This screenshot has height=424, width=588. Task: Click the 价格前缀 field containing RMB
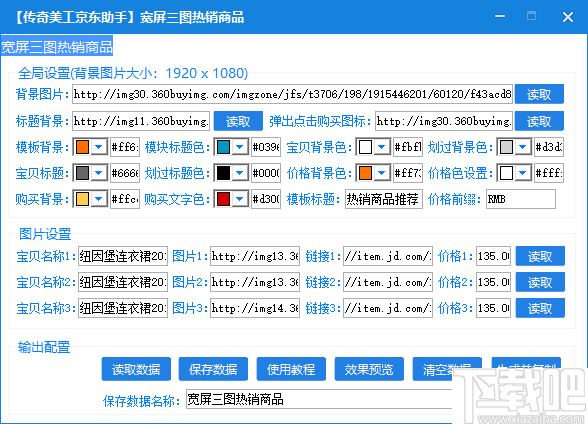(521, 199)
